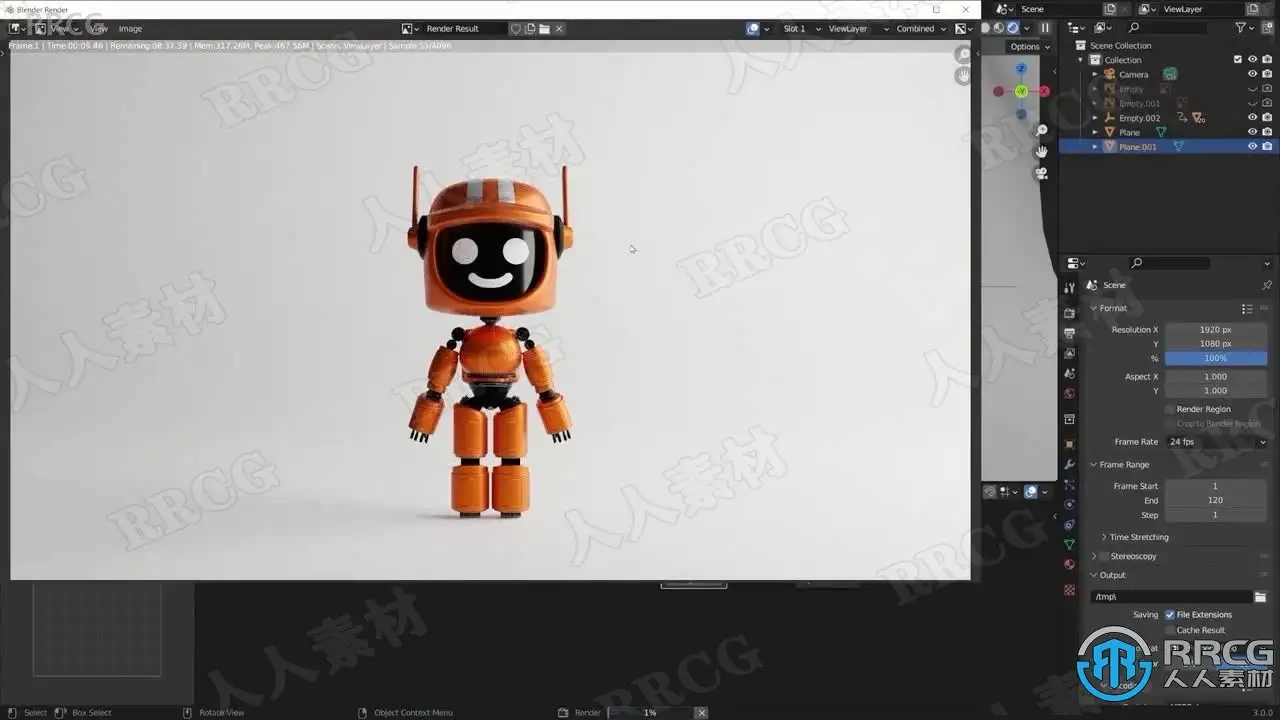
Task: Click open image folder icon
Action: click(x=544, y=29)
